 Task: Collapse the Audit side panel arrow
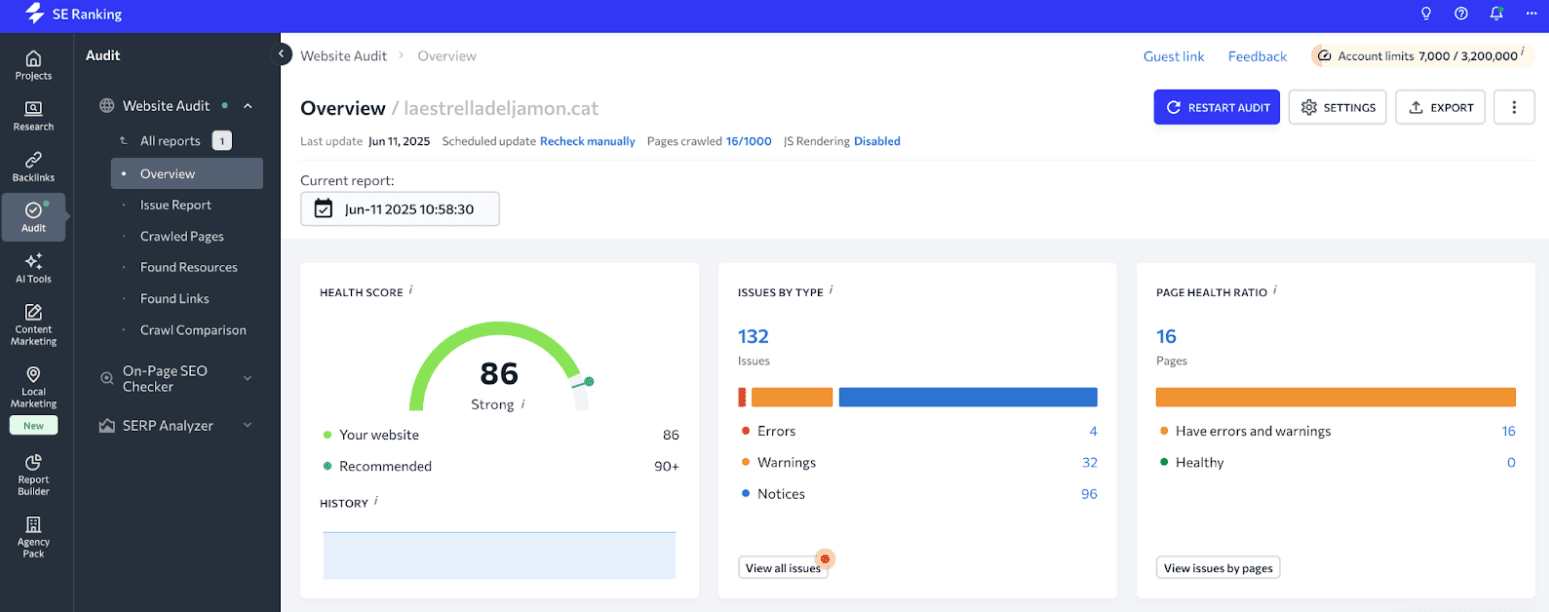(x=281, y=54)
